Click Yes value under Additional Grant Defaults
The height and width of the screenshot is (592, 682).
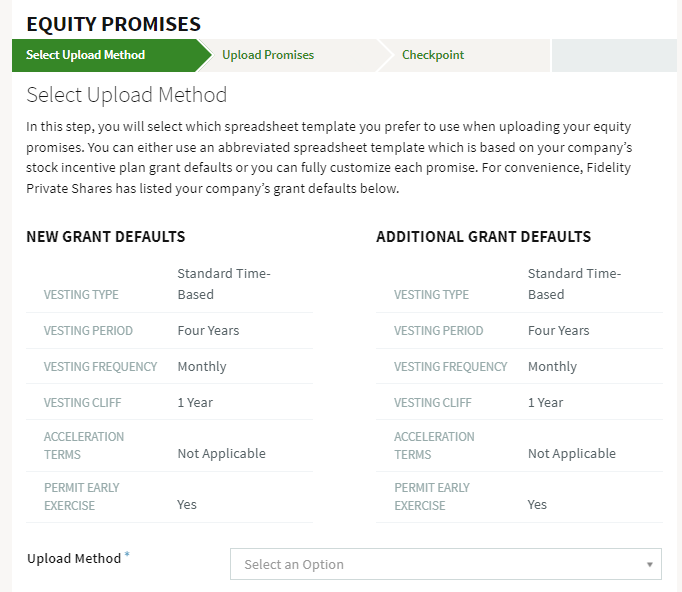[x=537, y=505]
